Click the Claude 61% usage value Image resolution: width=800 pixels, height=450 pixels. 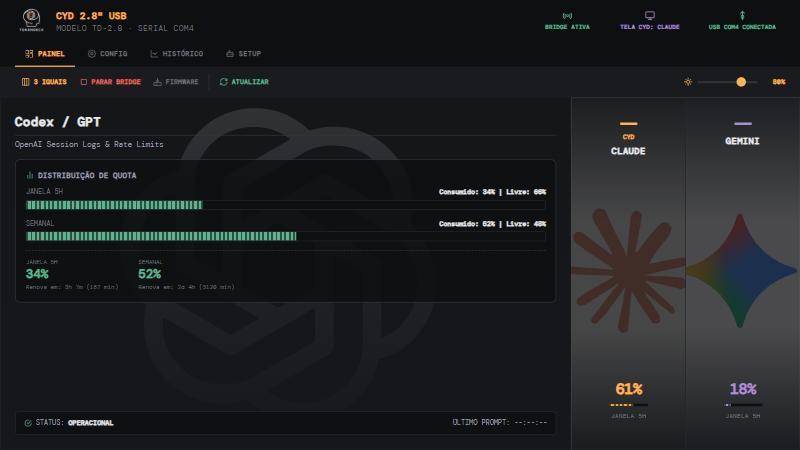629,389
